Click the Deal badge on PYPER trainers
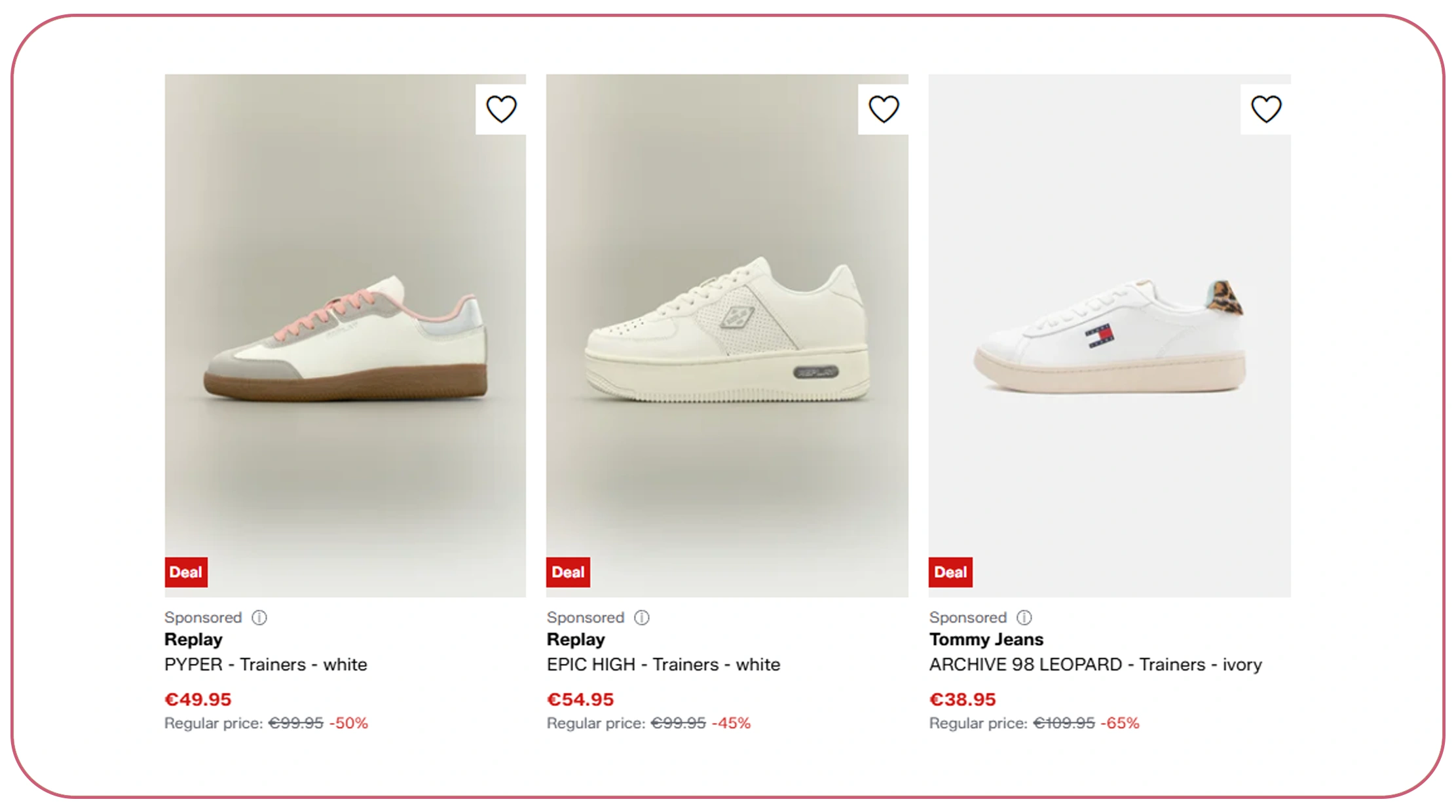 click(x=186, y=572)
